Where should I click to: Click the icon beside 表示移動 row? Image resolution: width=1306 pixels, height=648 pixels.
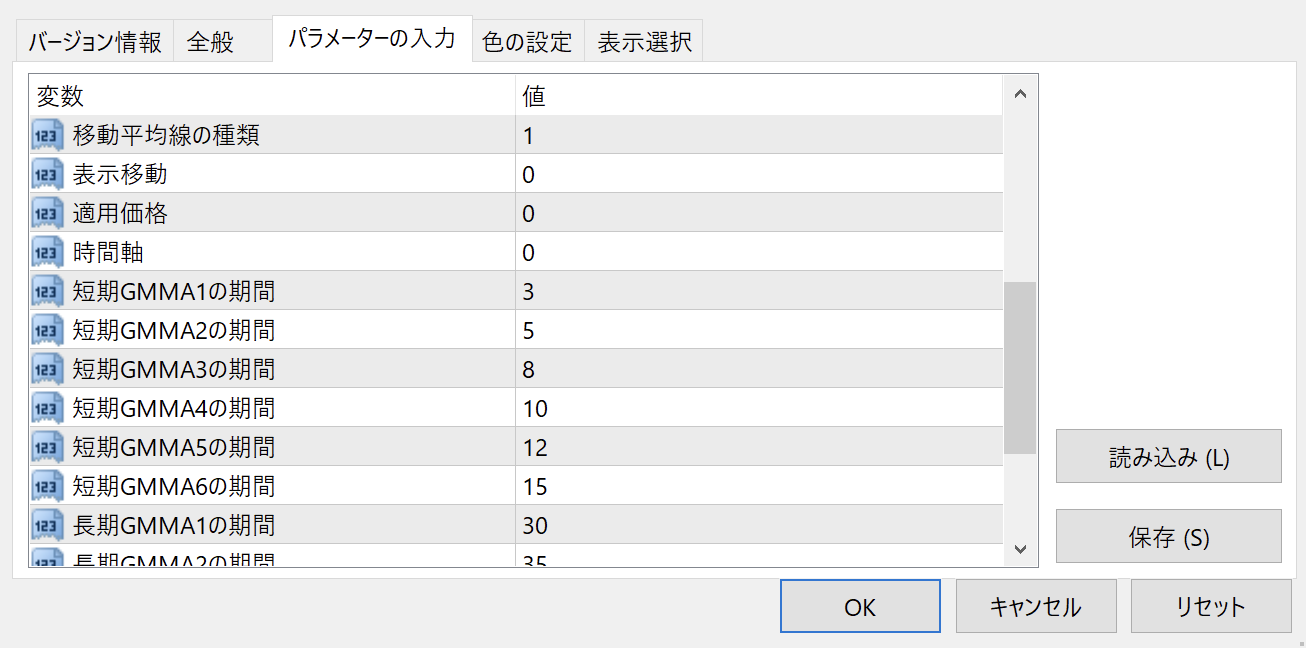pos(48,174)
